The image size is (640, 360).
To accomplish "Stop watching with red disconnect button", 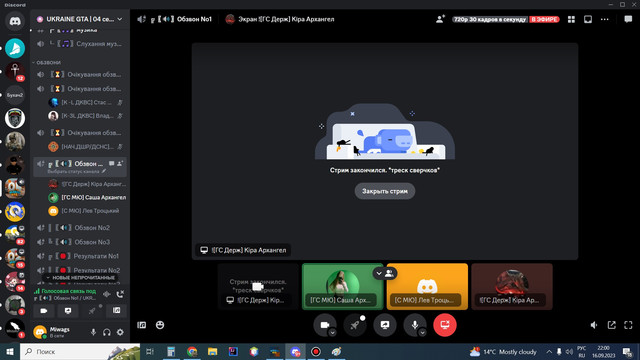I will tap(444, 325).
